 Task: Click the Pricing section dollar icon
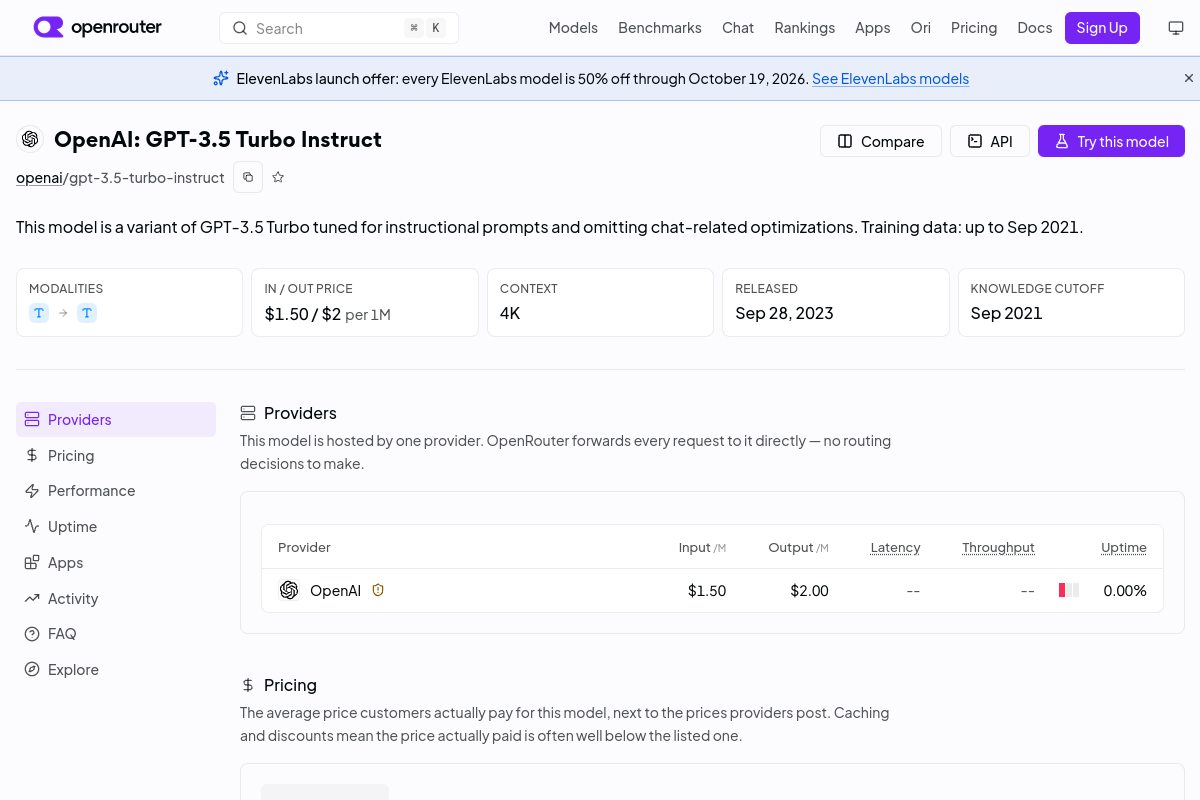[248, 685]
